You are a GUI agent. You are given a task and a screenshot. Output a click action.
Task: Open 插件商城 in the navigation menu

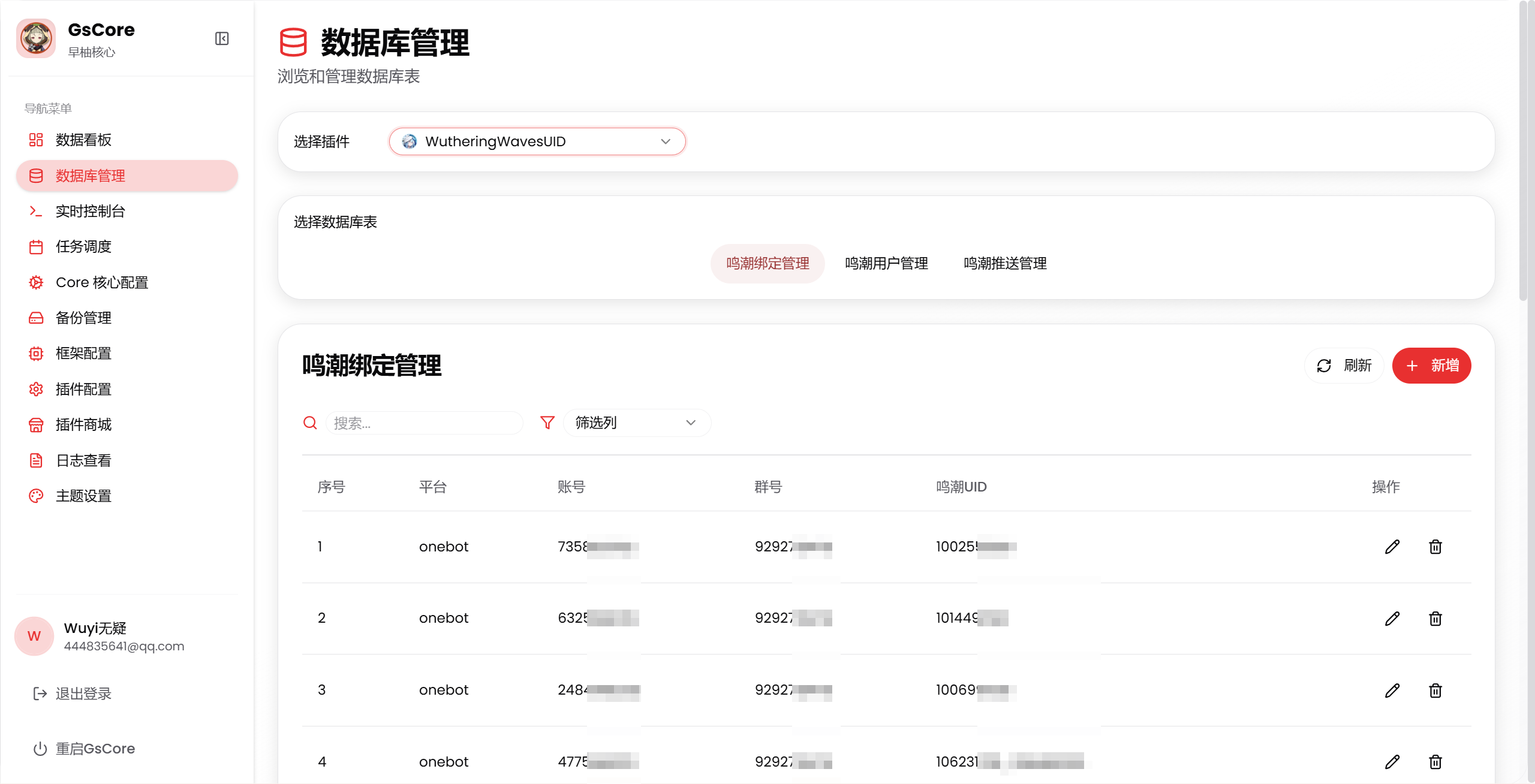tap(83, 425)
